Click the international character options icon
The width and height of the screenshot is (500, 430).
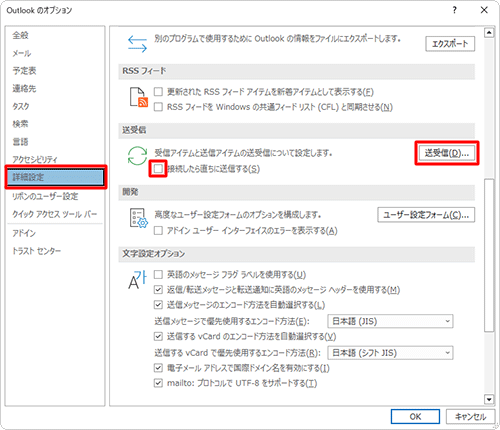tap(137, 279)
